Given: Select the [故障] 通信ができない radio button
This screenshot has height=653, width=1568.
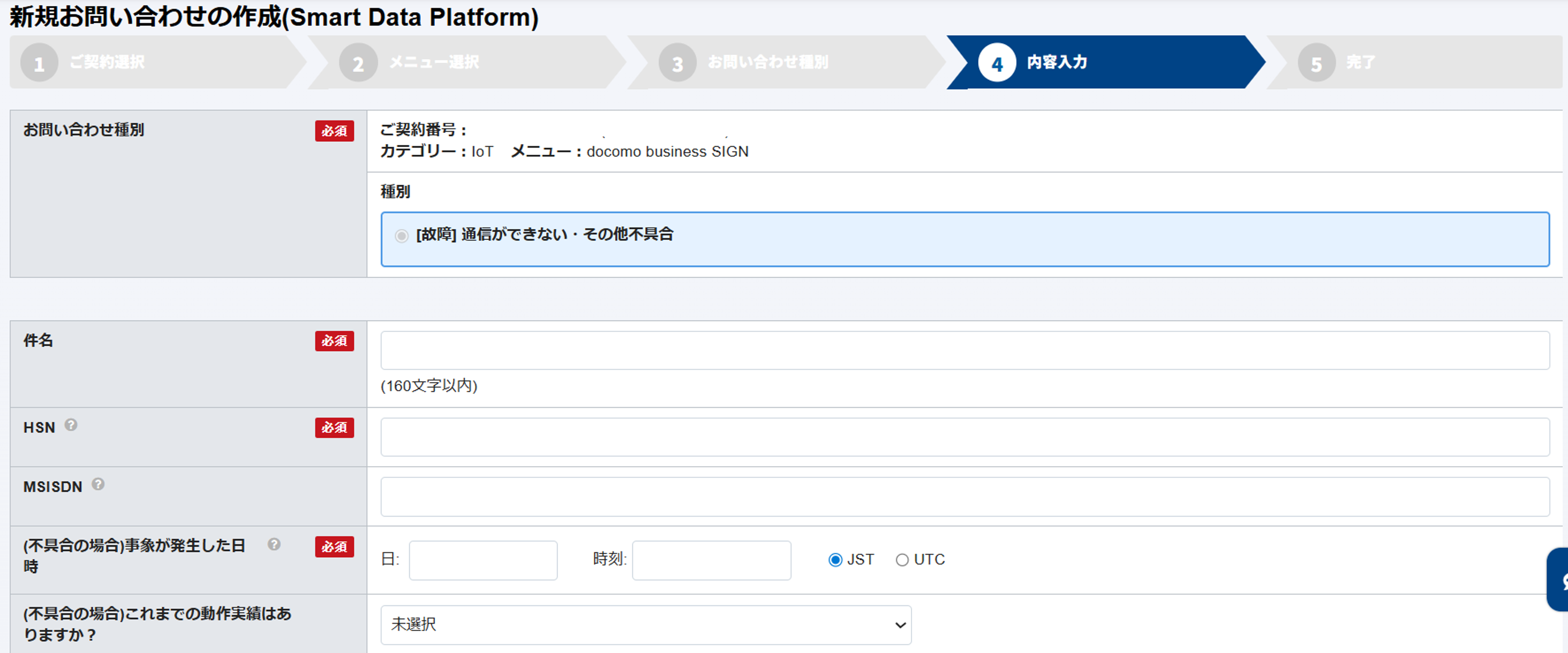Looking at the screenshot, I should pyautogui.click(x=401, y=235).
